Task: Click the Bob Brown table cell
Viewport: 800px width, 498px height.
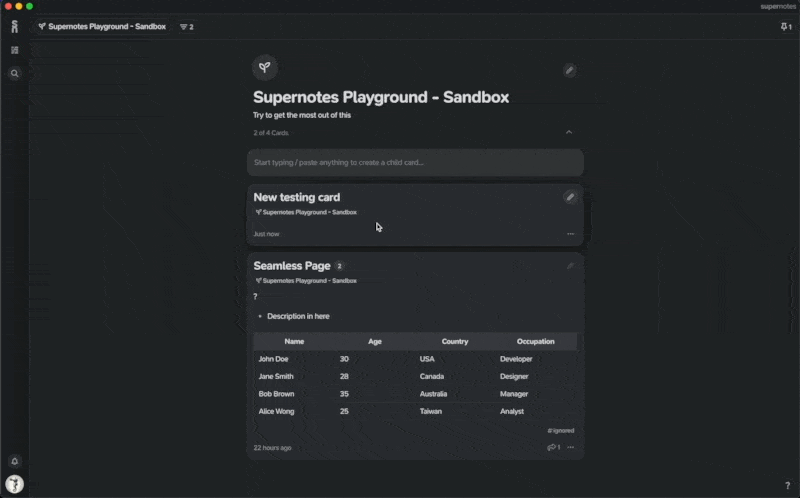Action: click(x=276, y=393)
